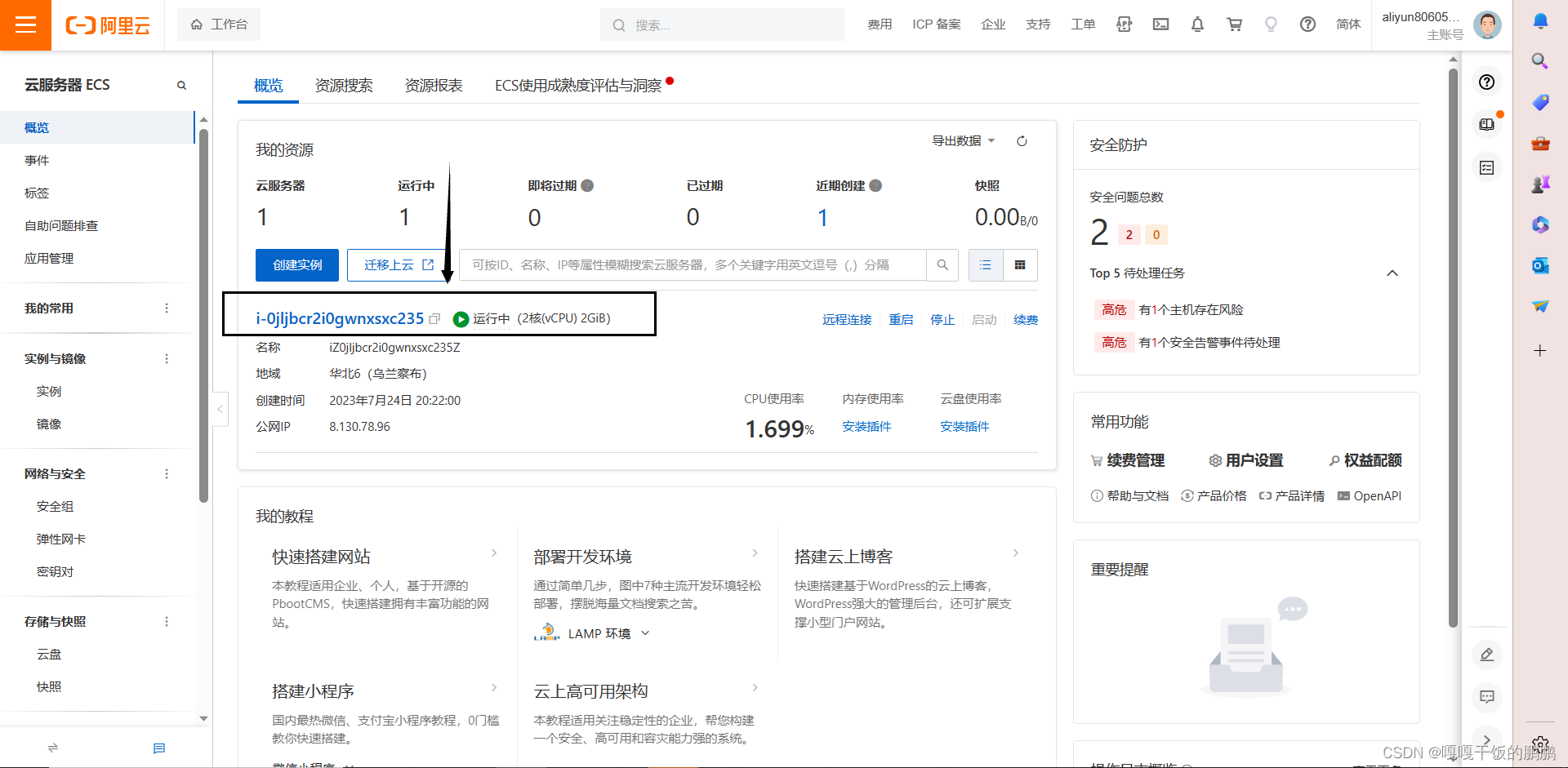Click 重启 link for the instance

(x=901, y=319)
